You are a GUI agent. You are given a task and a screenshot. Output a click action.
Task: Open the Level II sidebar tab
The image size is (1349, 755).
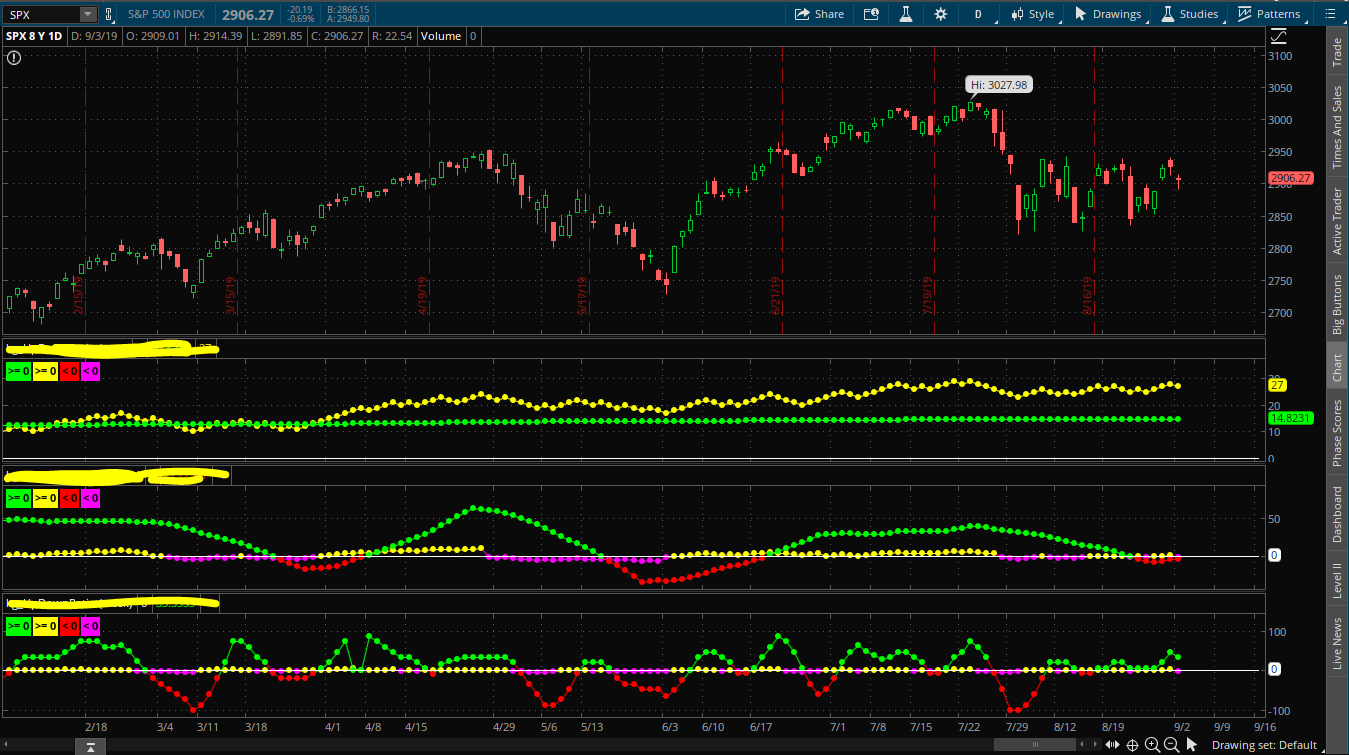(x=1337, y=580)
